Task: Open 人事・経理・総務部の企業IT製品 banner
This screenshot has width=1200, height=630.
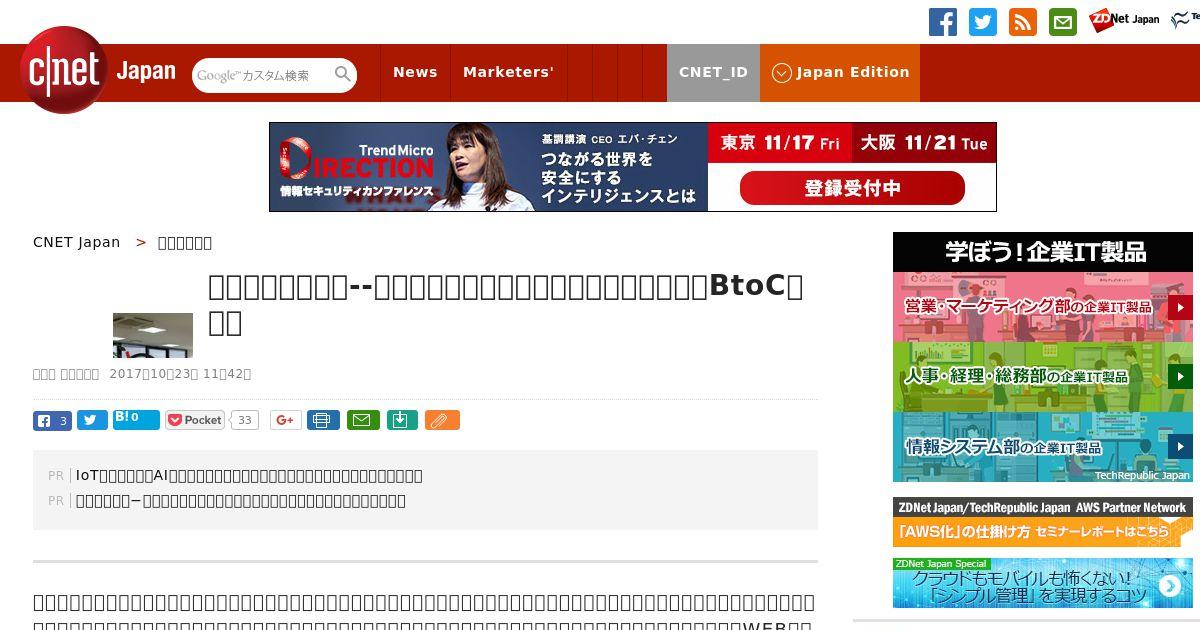Action: 1043,377
